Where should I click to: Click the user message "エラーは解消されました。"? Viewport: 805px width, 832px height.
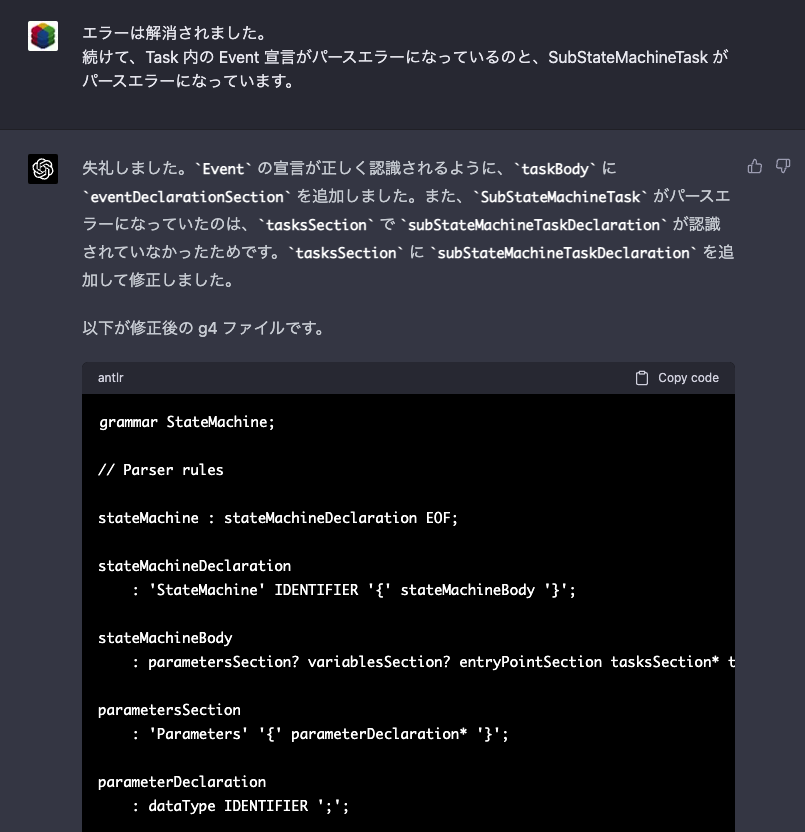(176, 33)
